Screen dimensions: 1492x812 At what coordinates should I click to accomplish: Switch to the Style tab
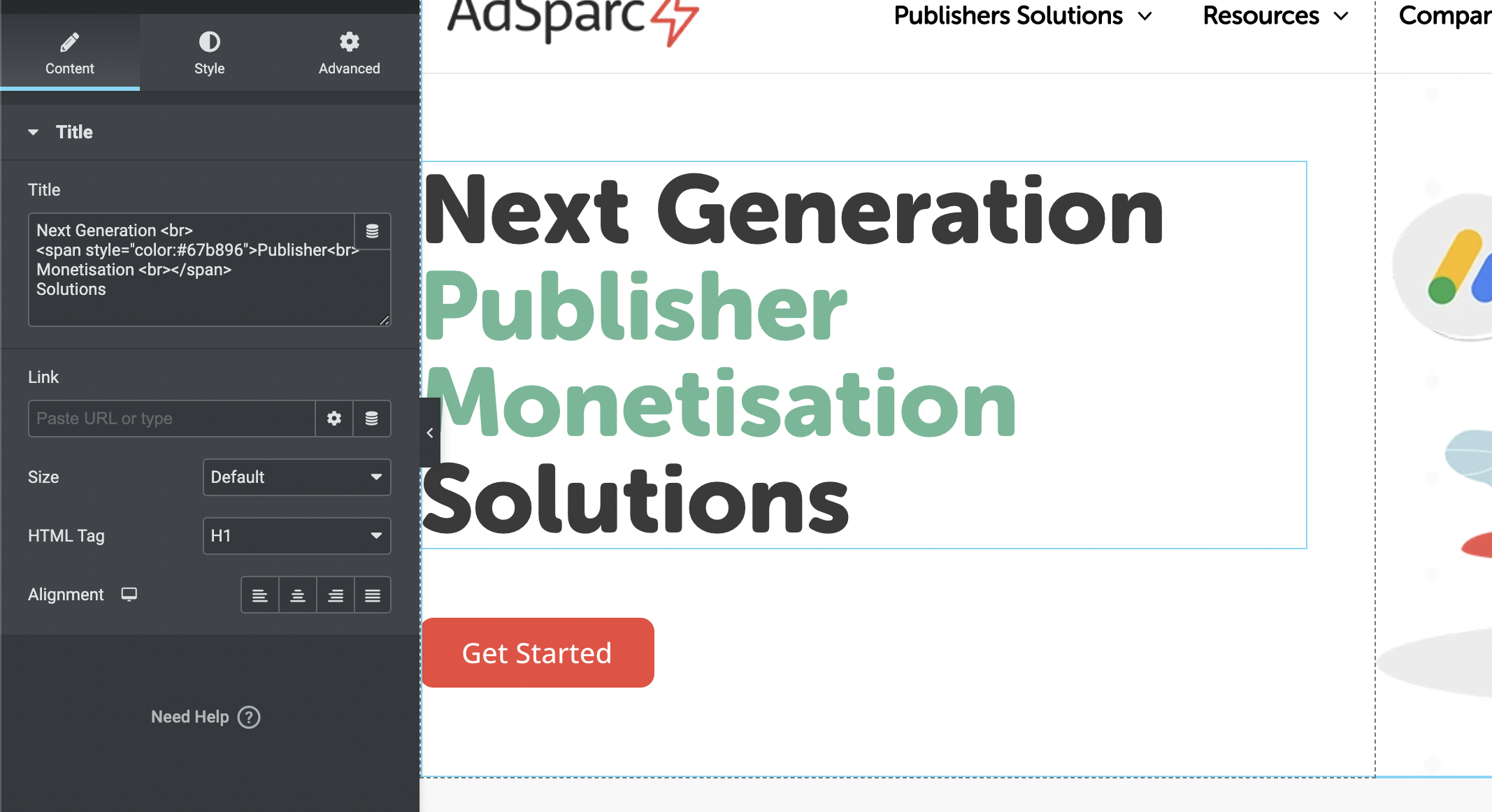pos(209,52)
